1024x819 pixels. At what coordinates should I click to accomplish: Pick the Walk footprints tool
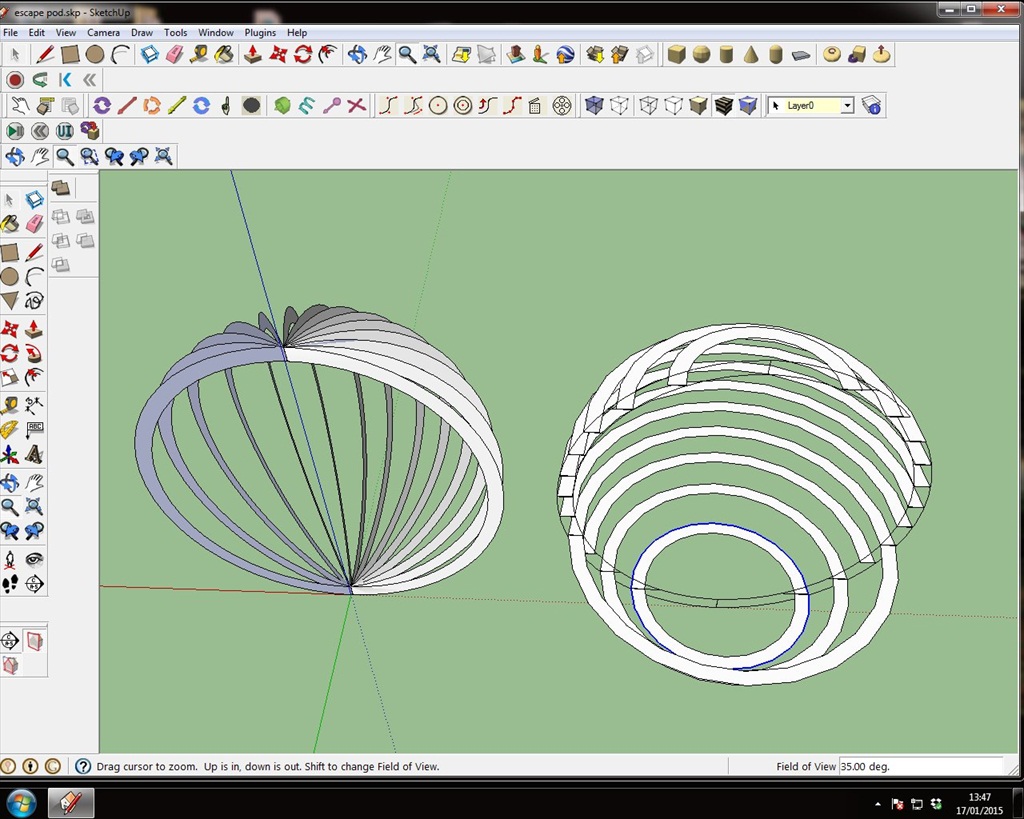pos(10,583)
